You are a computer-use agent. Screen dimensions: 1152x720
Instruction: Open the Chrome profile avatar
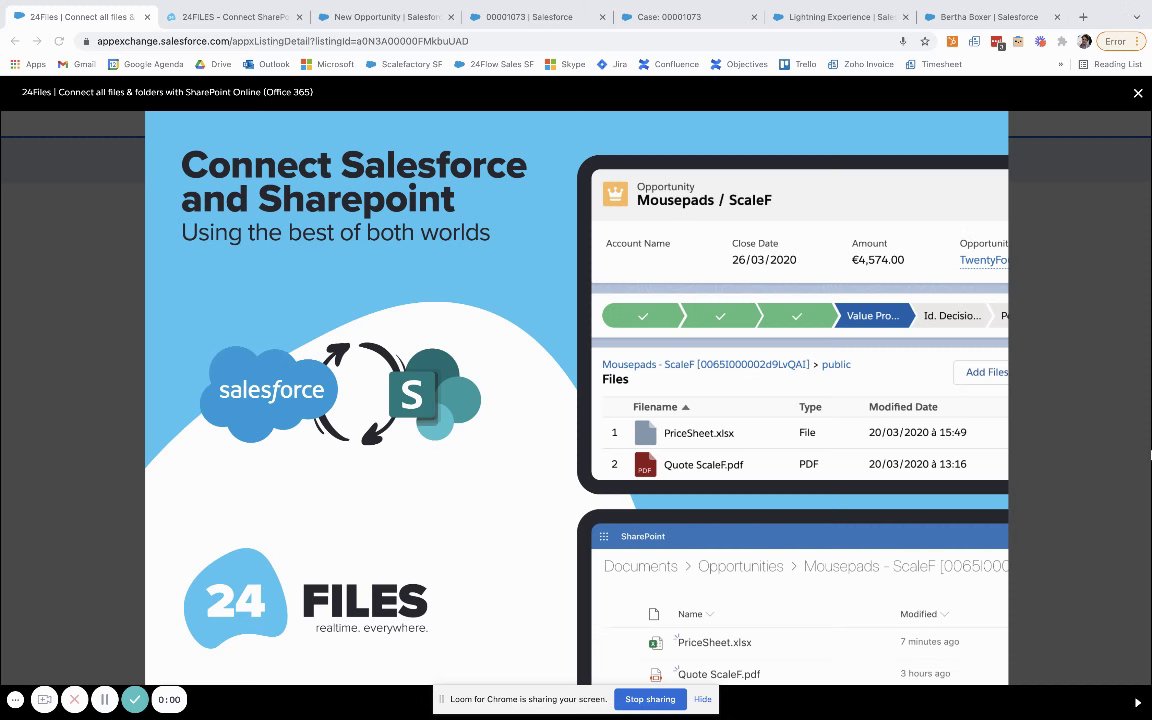(1084, 41)
